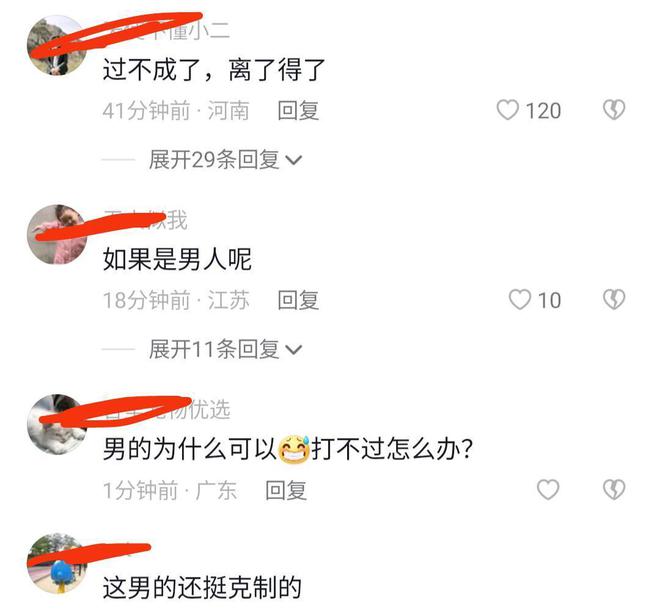Select comment text 这男的还挺克制的
660x613 pixels.
[x=202, y=588]
